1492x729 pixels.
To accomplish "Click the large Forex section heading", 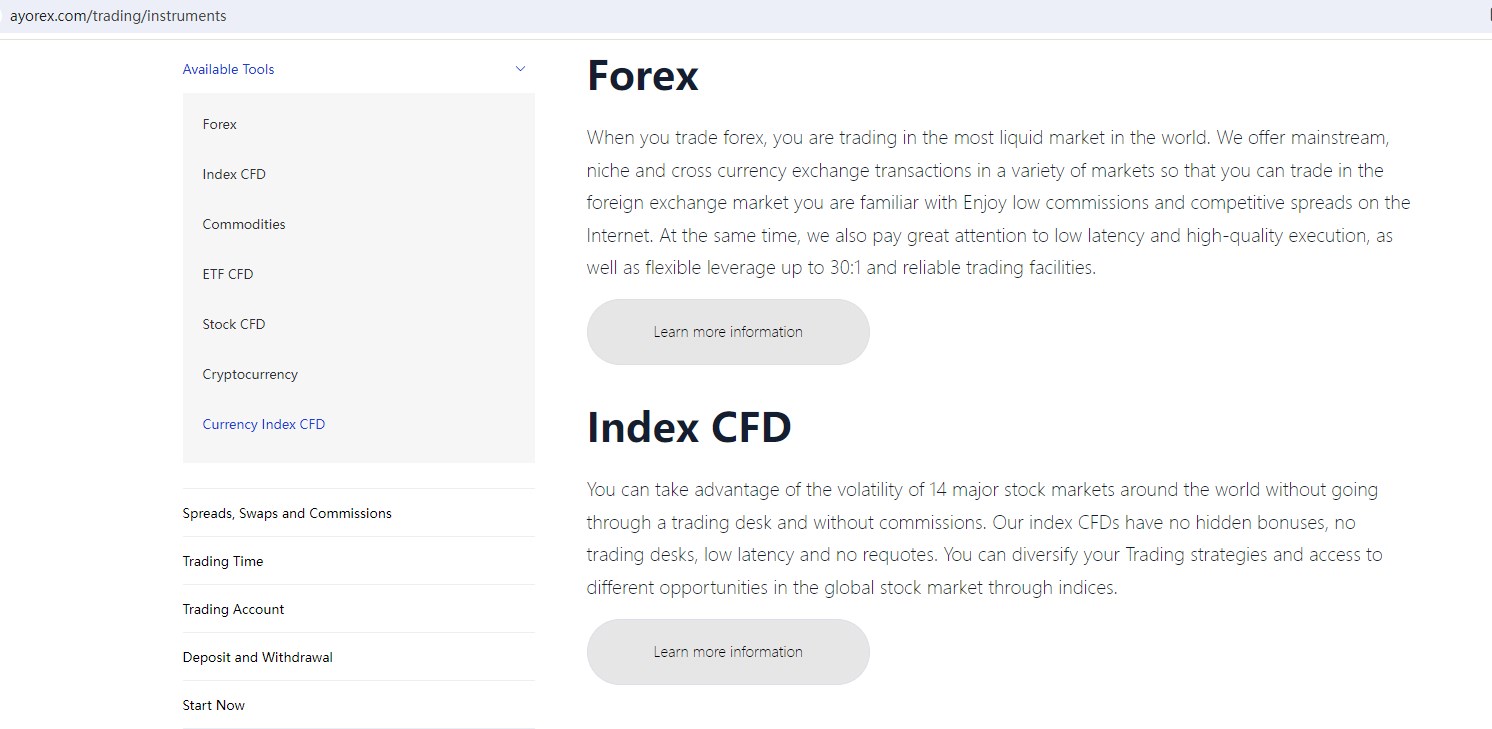I will pyautogui.click(x=643, y=76).
